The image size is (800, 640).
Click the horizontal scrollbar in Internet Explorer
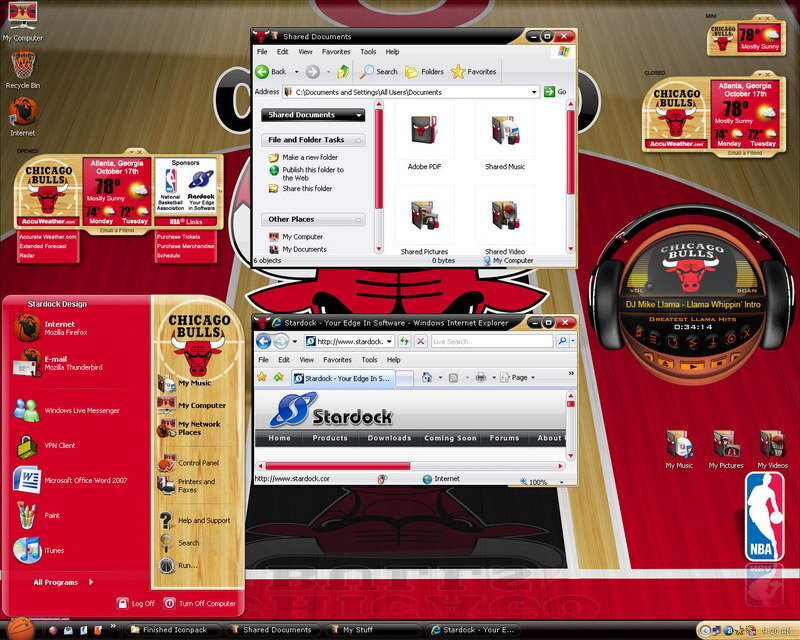point(337,465)
